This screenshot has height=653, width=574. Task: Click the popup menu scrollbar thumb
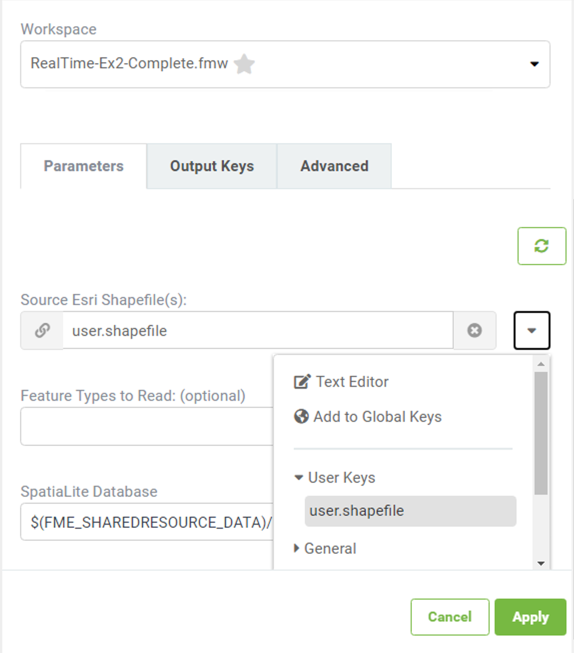click(x=541, y=433)
